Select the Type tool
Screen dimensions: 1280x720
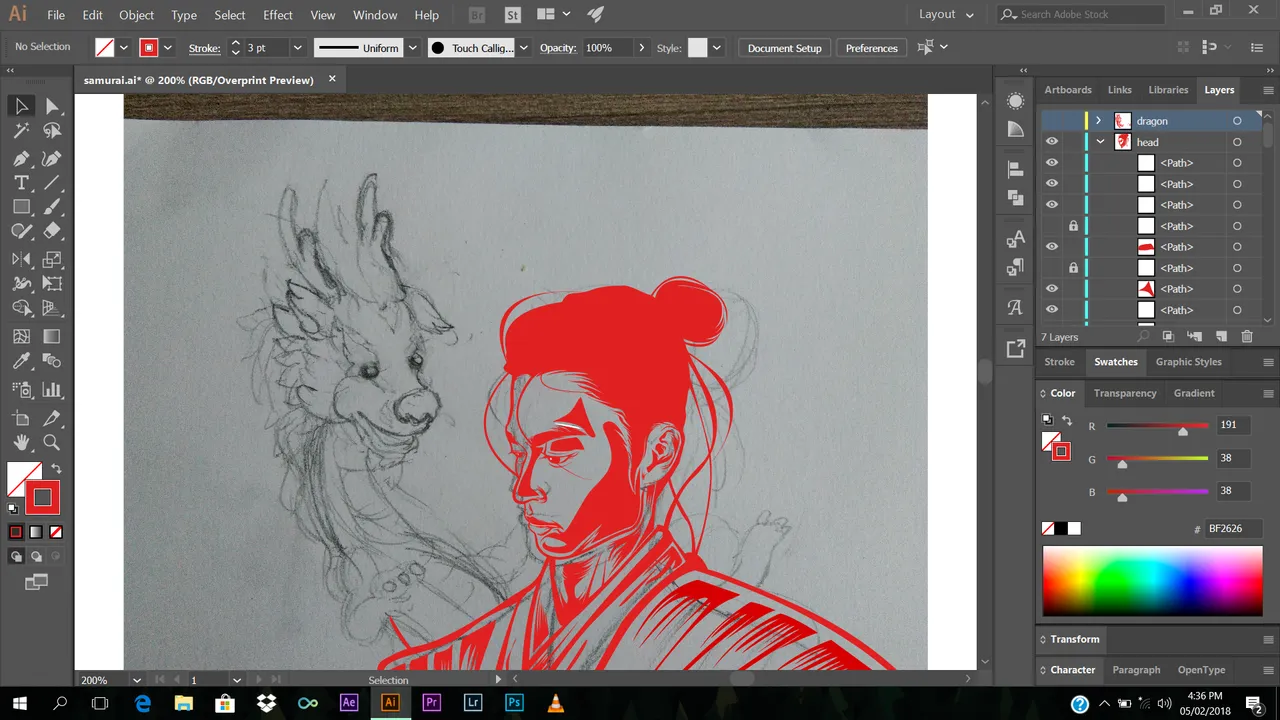(21, 183)
